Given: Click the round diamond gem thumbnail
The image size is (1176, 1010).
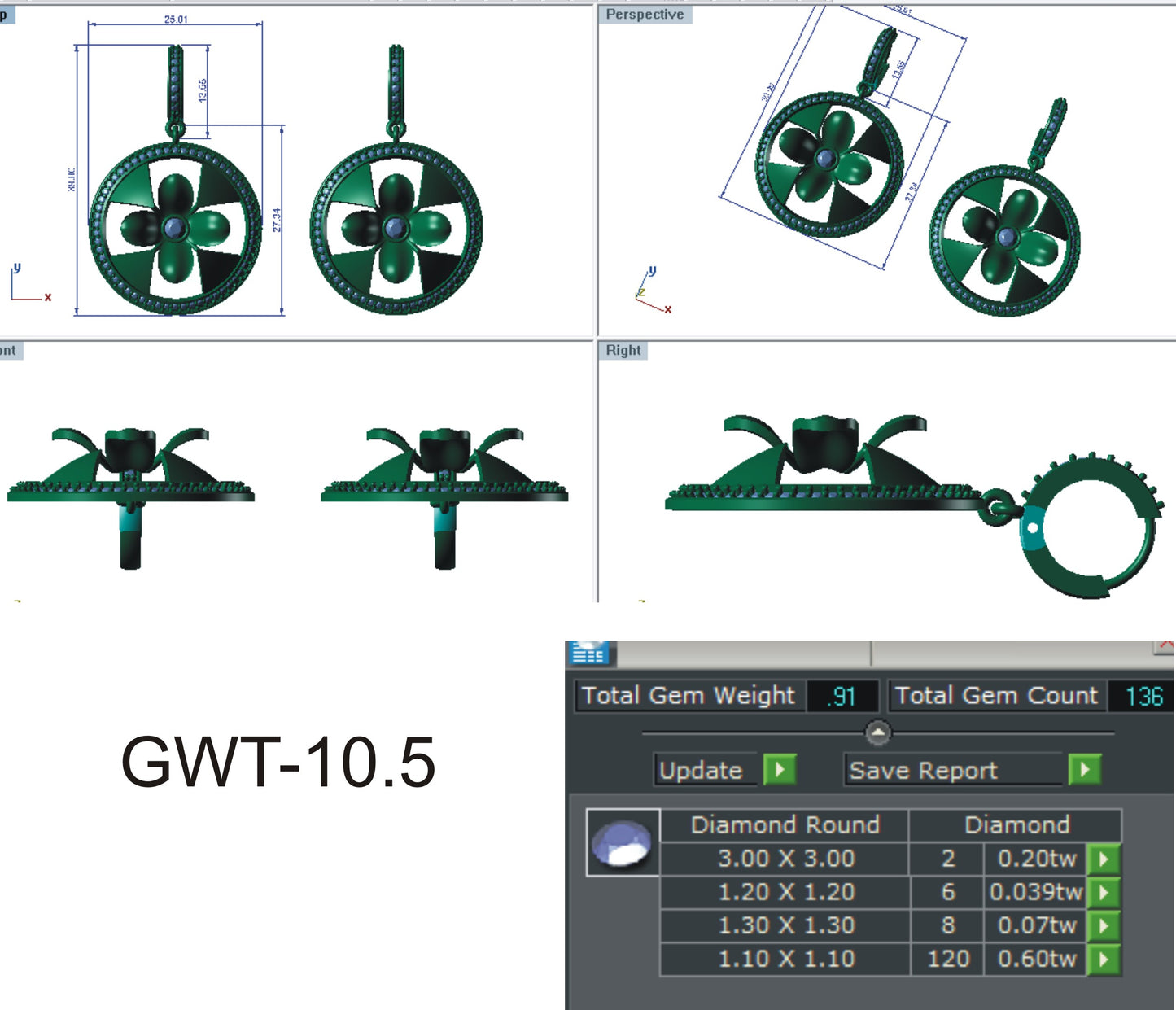Looking at the screenshot, I should click(x=623, y=842).
